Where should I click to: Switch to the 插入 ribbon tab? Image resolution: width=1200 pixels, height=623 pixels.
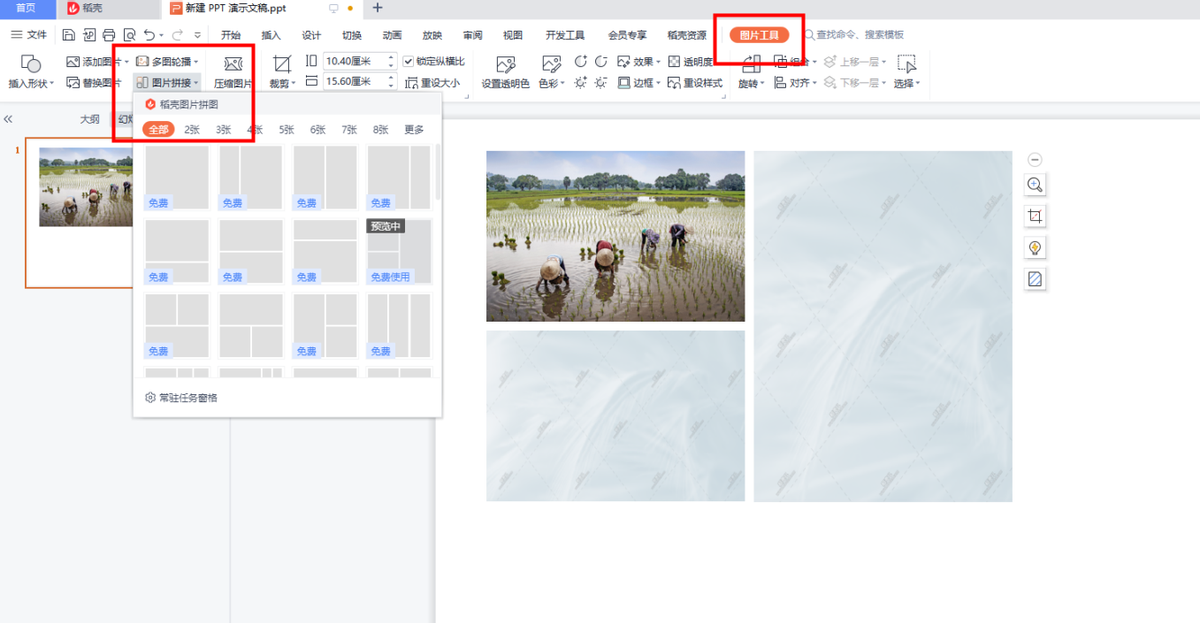(x=271, y=35)
